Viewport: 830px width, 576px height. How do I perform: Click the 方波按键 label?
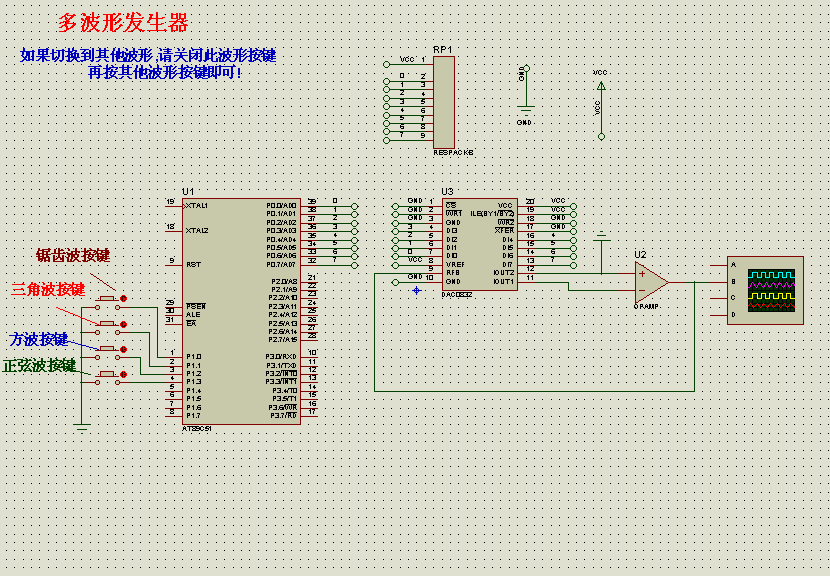click(39, 339)
